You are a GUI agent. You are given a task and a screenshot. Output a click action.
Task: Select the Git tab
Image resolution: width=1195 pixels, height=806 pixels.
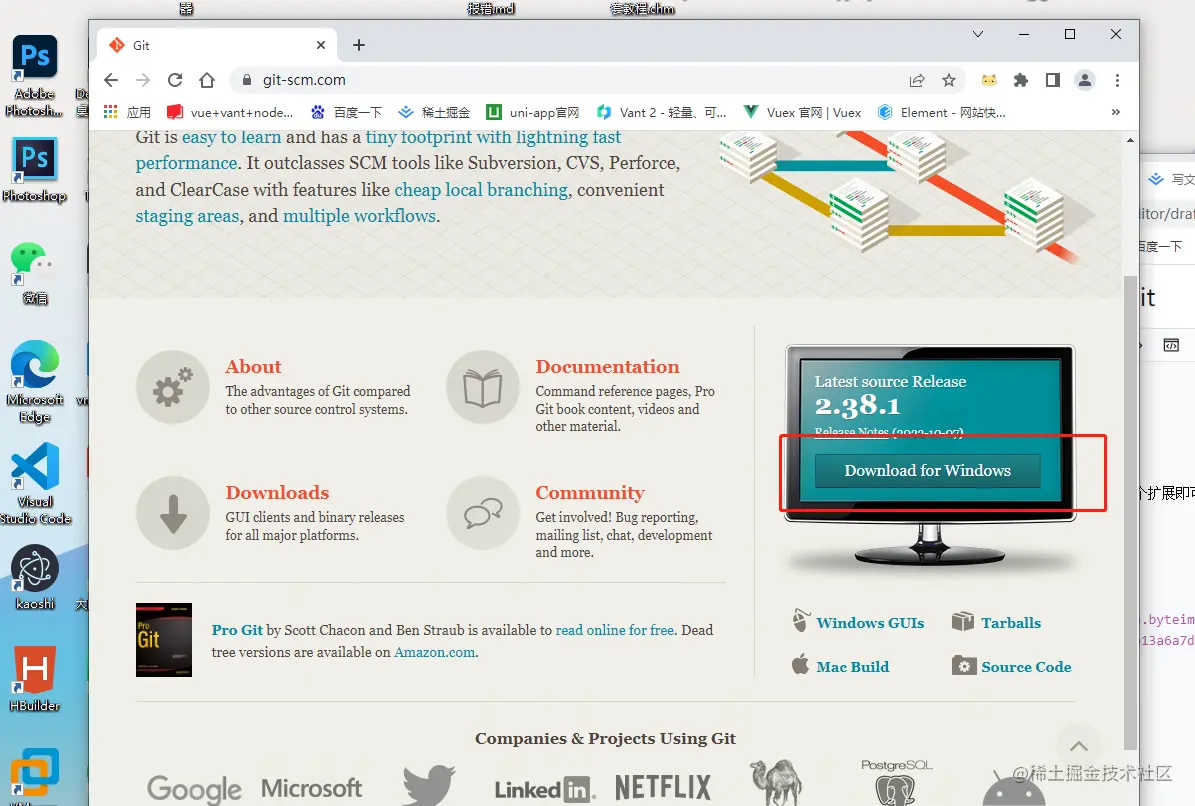point(217,45)
